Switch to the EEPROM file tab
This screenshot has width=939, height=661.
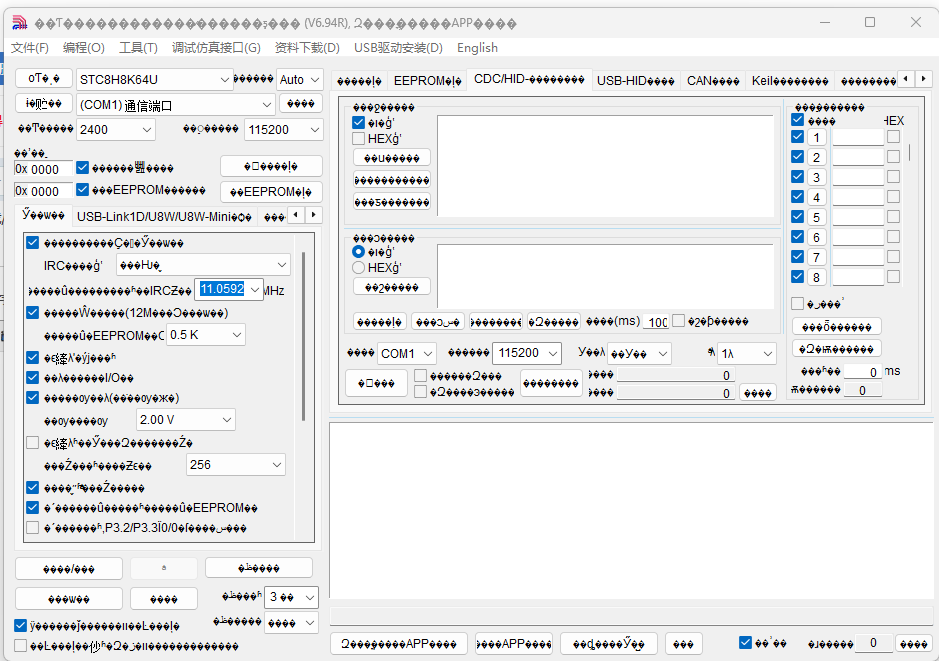coord(428,80)
